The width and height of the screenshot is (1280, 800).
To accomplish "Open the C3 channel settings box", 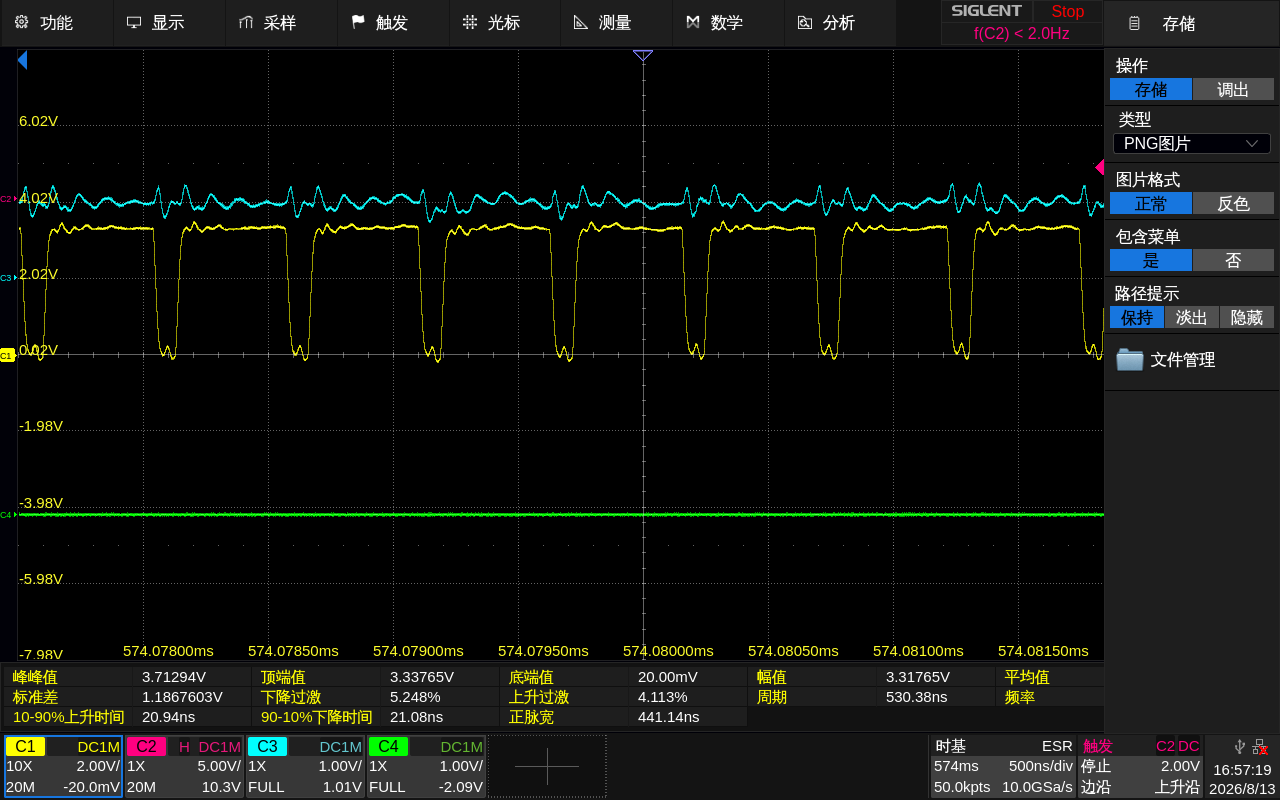I will pyautogui.click(x=305, y=766).
